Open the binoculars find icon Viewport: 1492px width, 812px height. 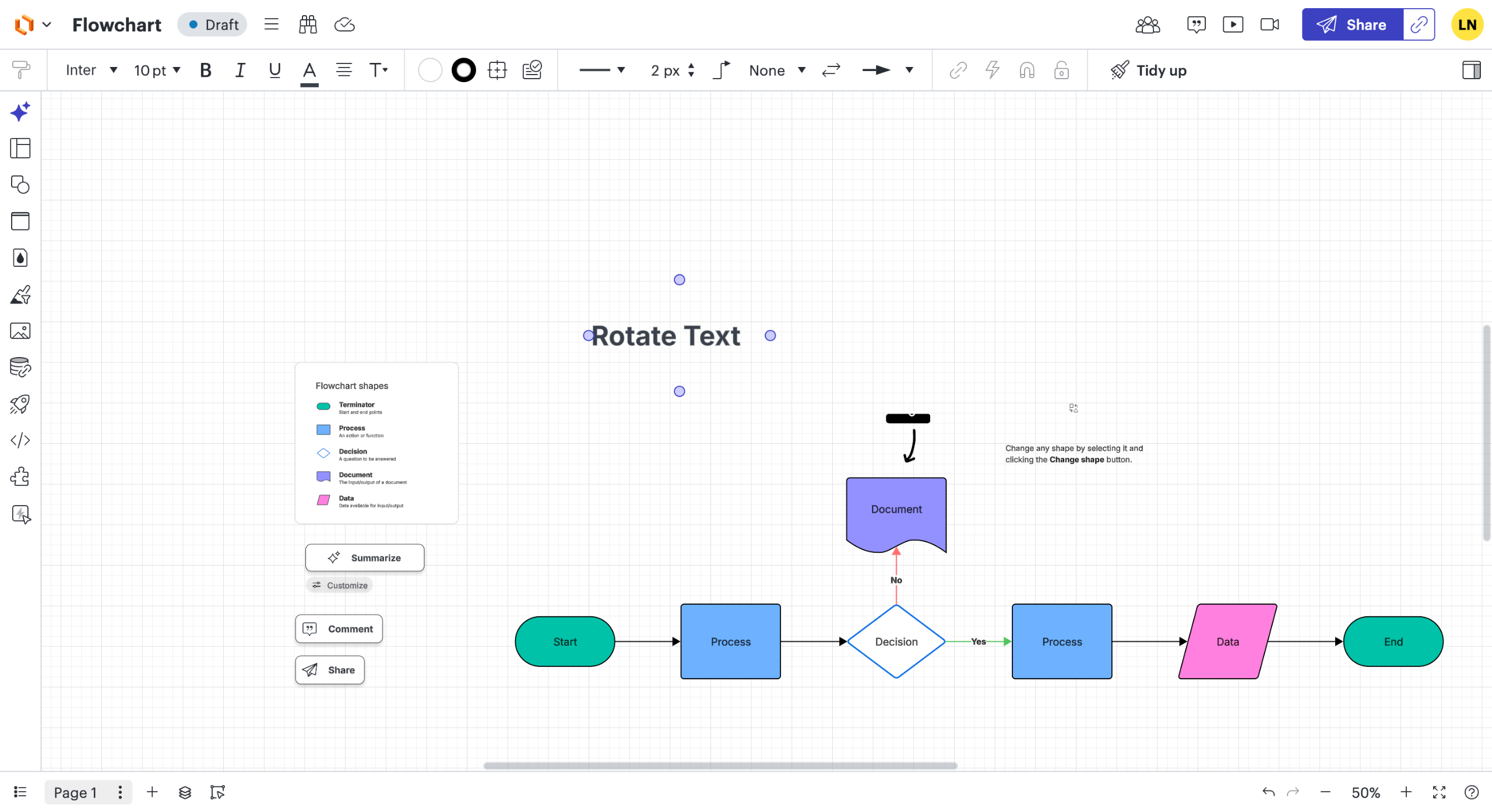[x=307, y=24]
